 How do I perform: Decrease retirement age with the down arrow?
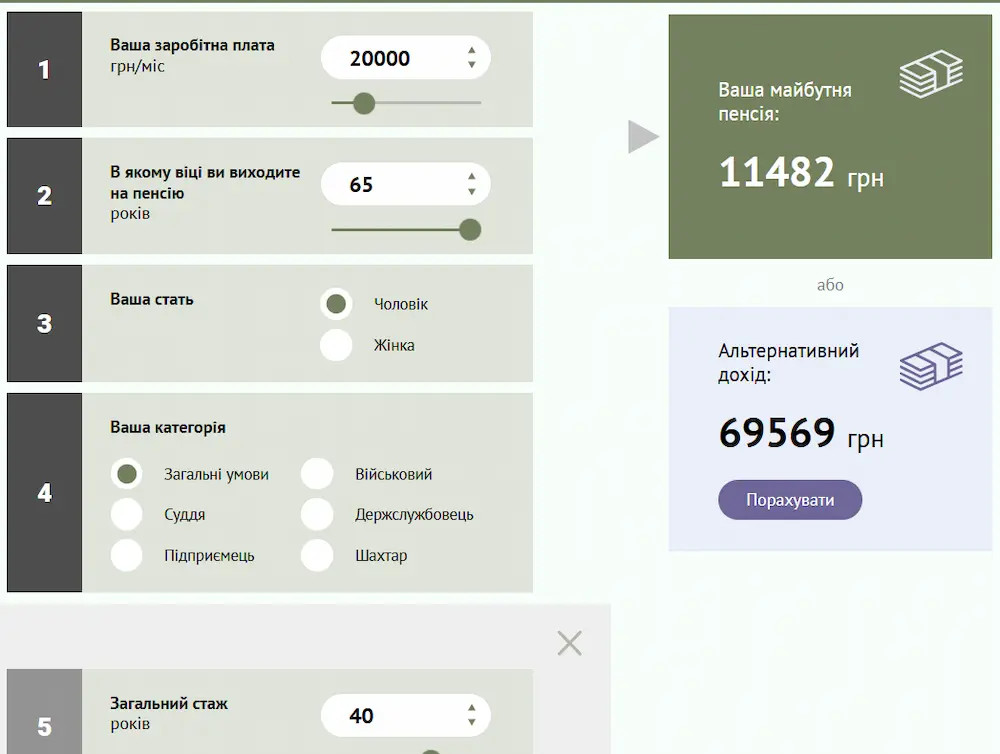pos(471,193)
